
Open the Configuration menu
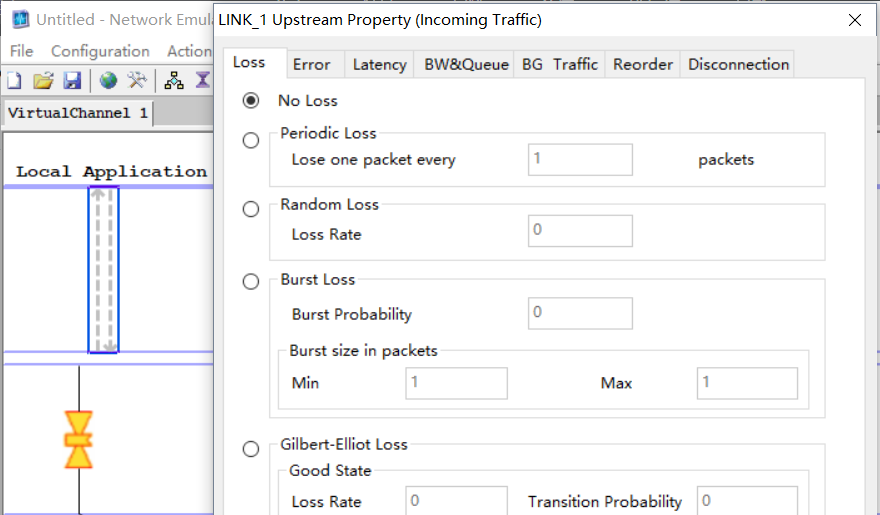[x=100, y=51]
